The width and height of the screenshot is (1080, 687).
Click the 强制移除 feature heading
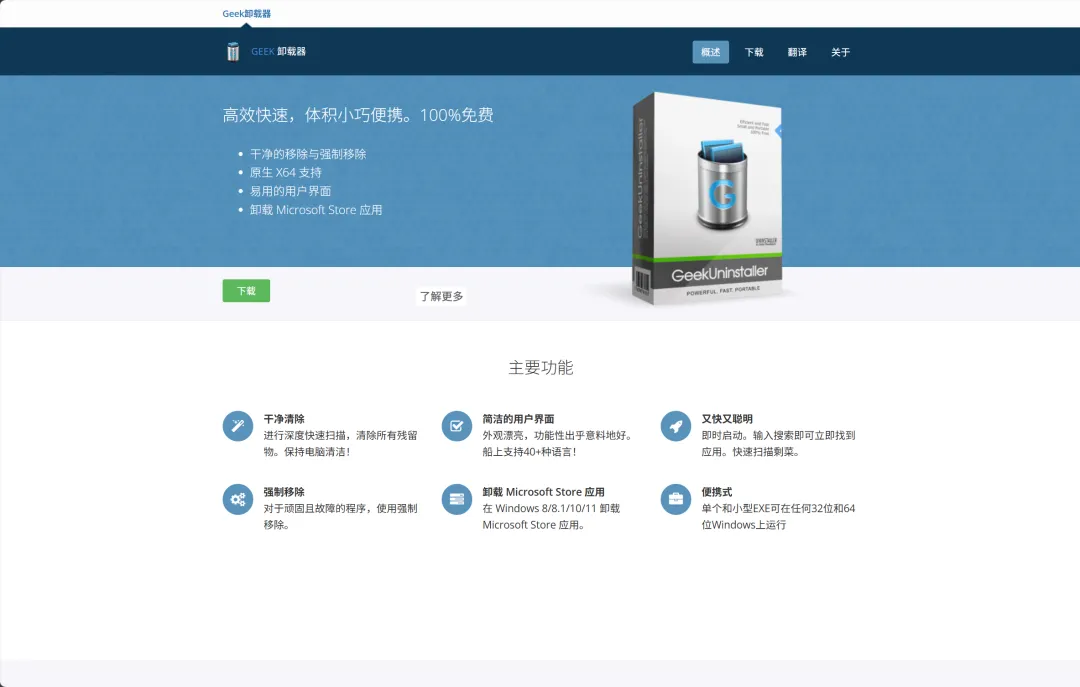(x=284, y=492)
